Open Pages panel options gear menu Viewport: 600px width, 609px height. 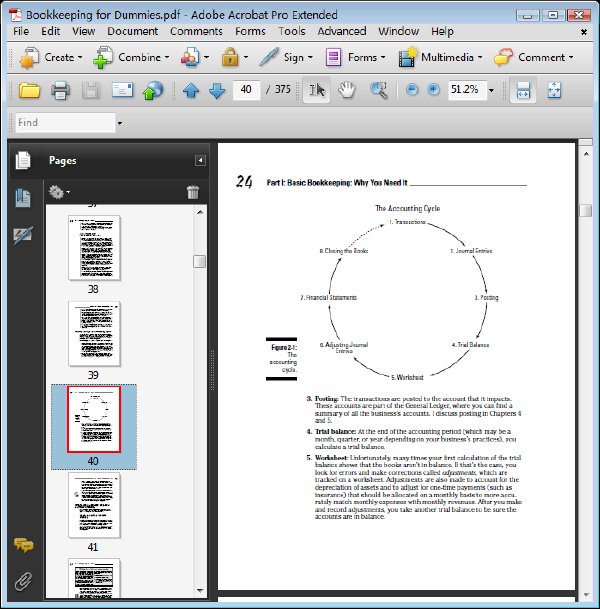pos(59,192)
